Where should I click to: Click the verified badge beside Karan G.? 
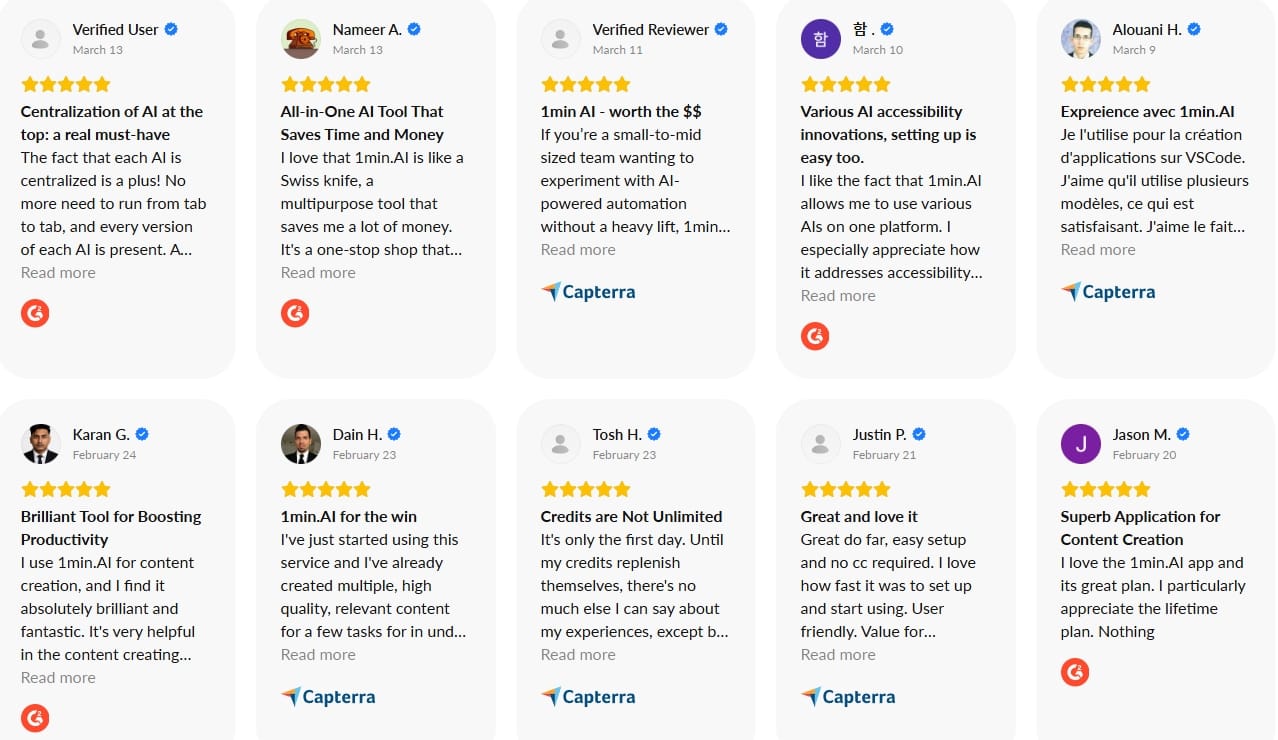(142, 434)
